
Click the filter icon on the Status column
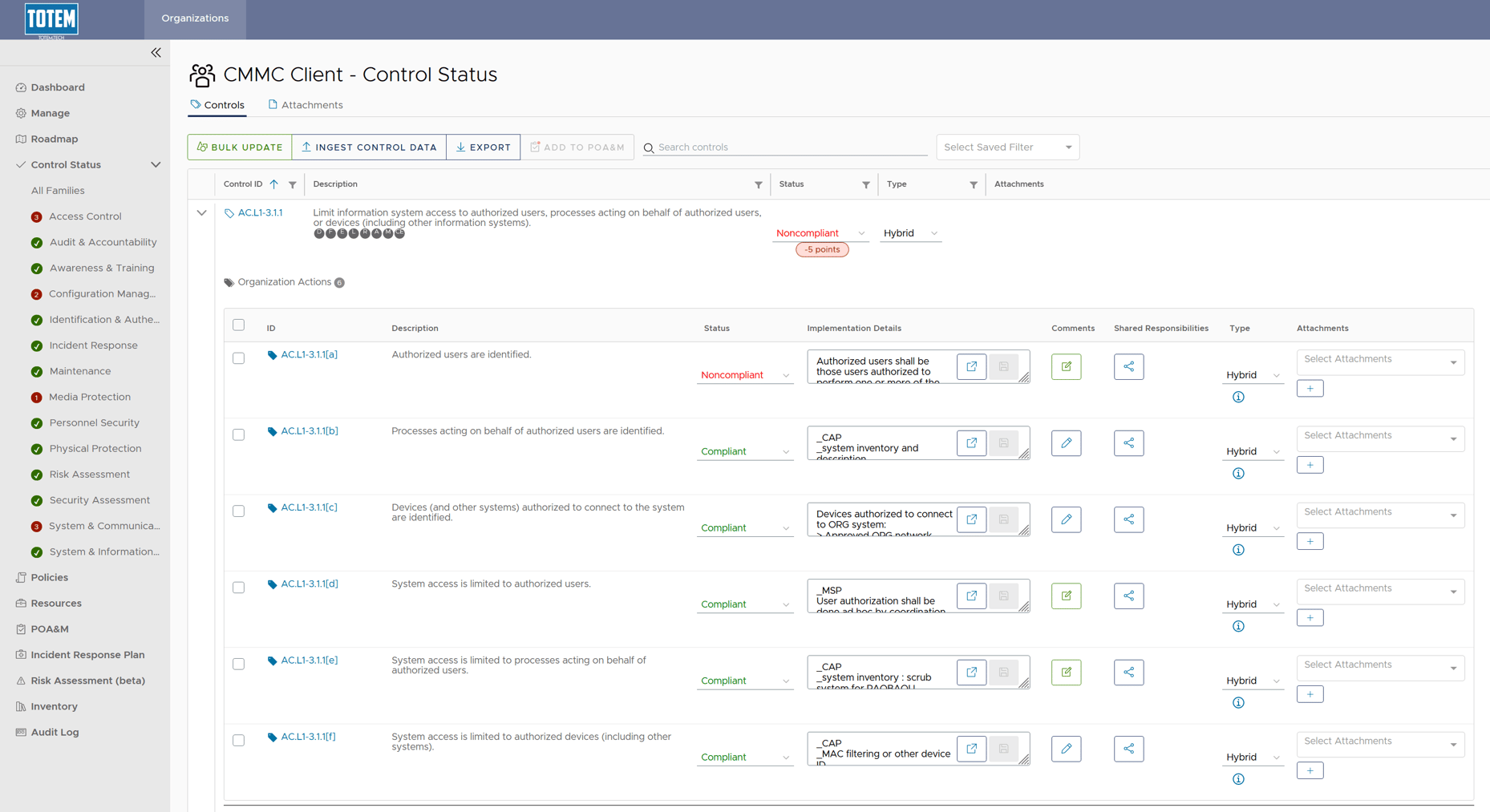pos(866,184)
